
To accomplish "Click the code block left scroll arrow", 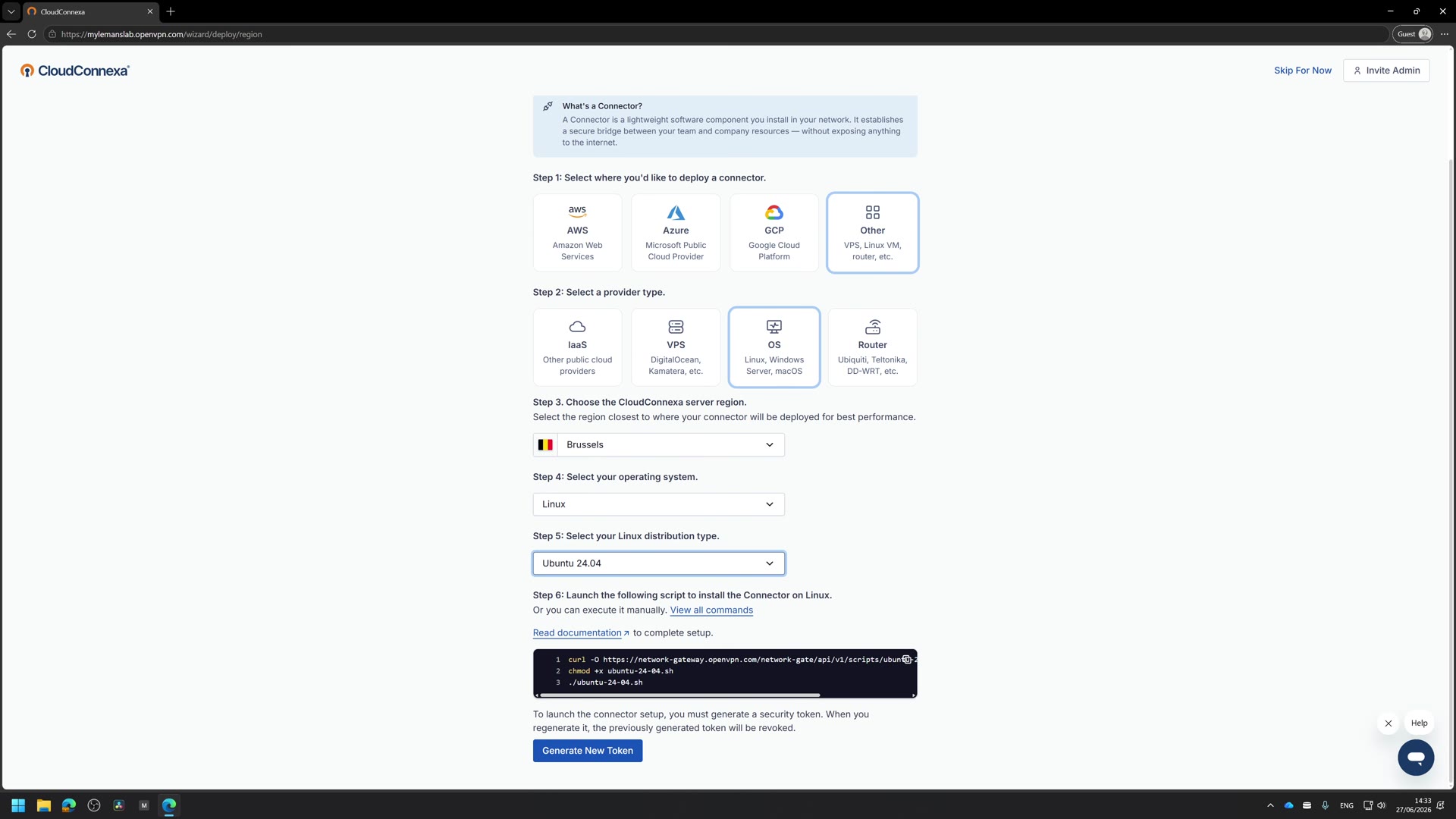I will 537,695.
